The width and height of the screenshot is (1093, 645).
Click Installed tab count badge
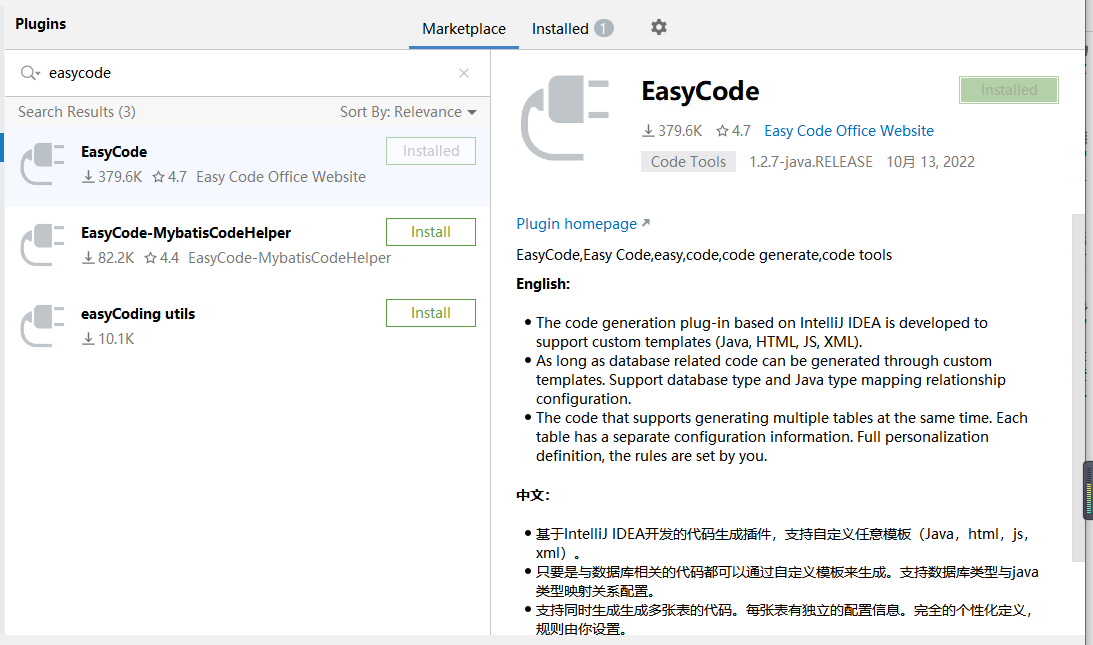(x=604, y=29)
